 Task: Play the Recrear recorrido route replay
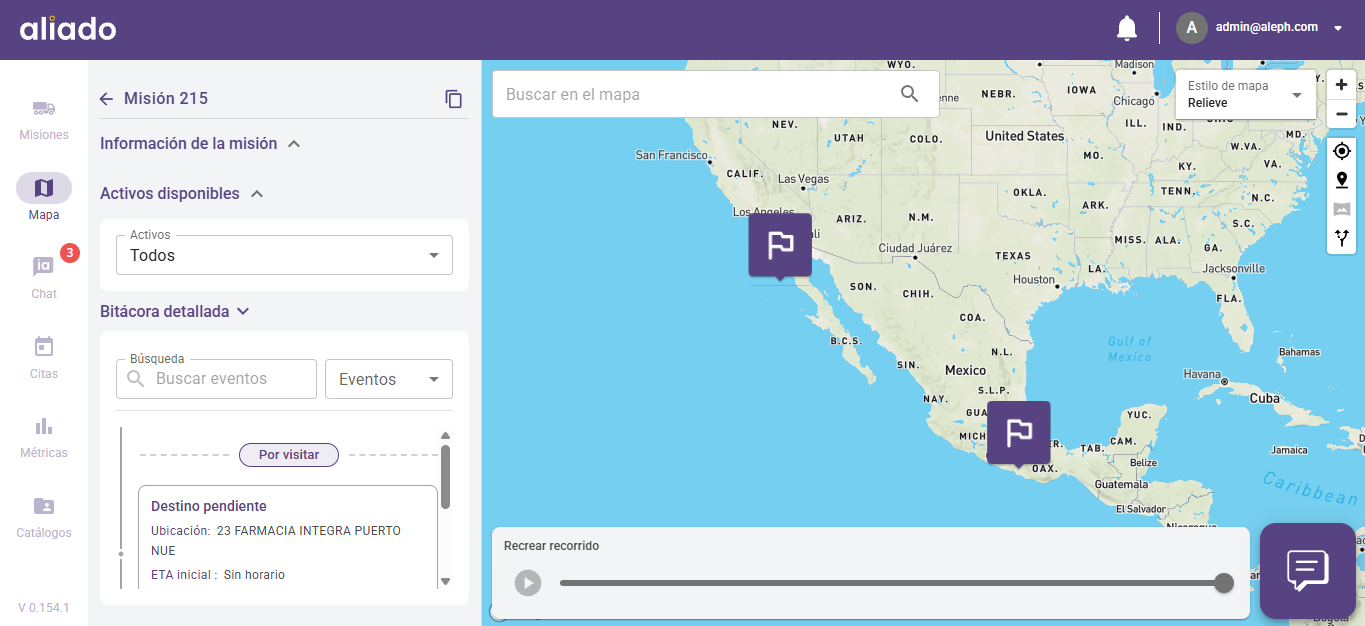(528, 583)
